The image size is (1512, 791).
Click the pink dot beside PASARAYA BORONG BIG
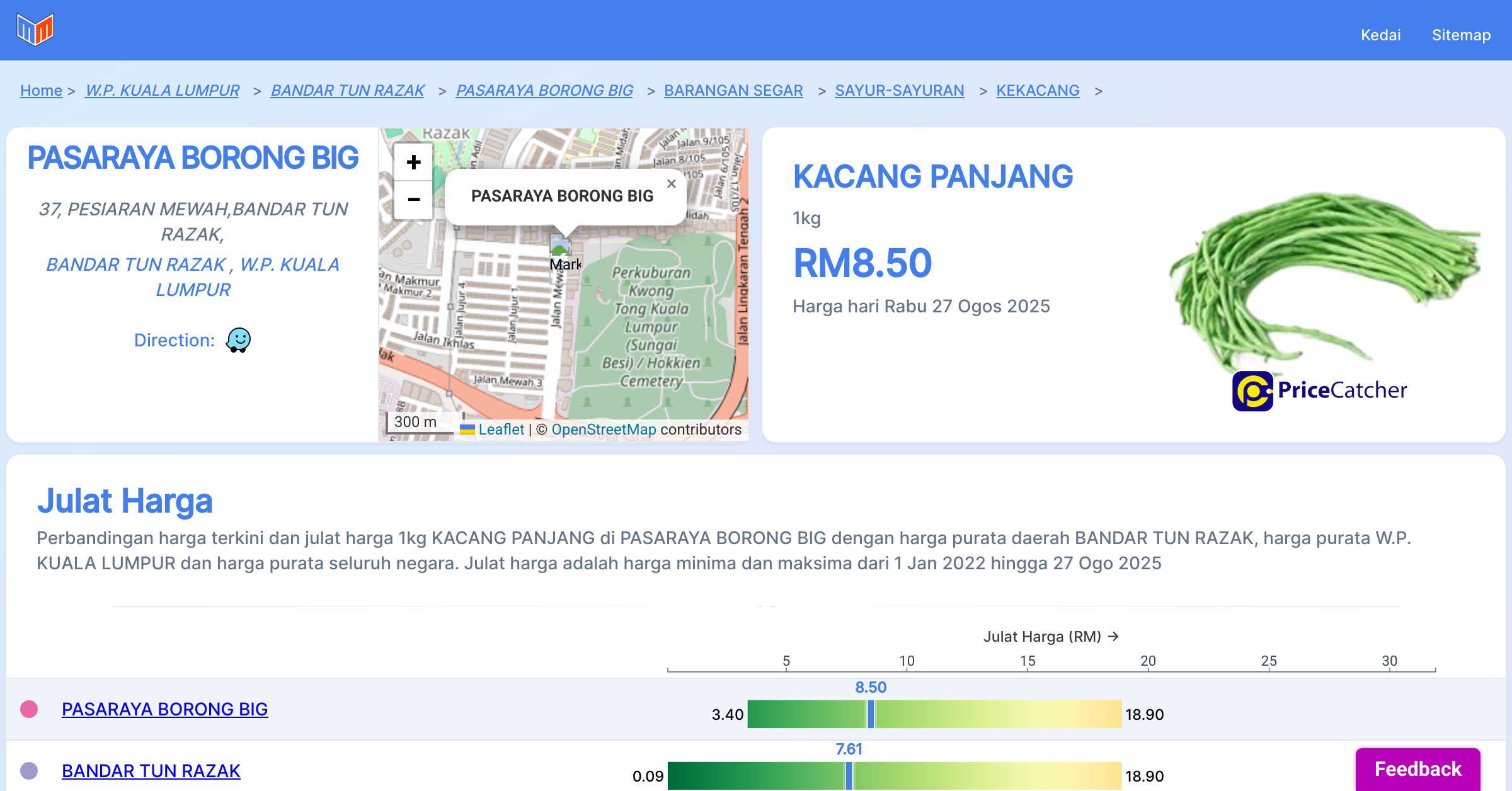pos(29,709)
